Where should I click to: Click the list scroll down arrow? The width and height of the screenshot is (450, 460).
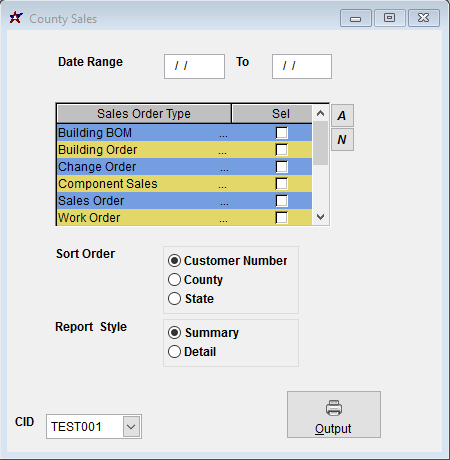[321, 217]
